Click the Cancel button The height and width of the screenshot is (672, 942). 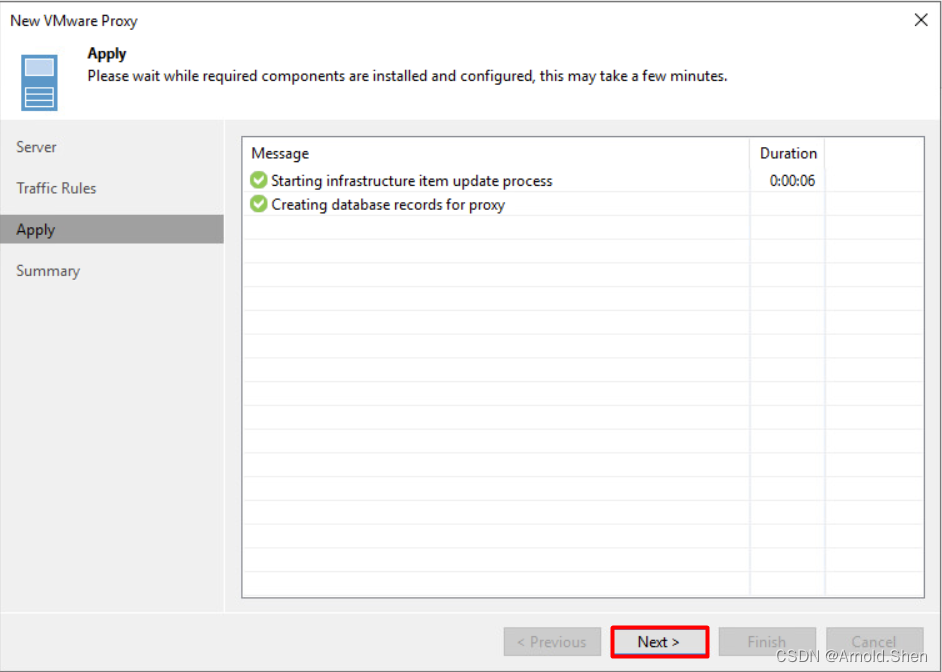(874, 641)
